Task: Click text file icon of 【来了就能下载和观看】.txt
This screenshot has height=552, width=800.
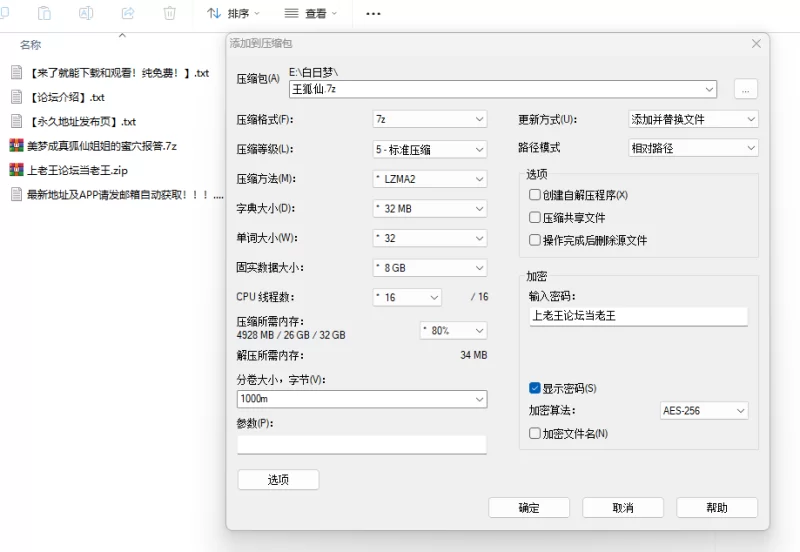Action: click(x=16, y=73)
